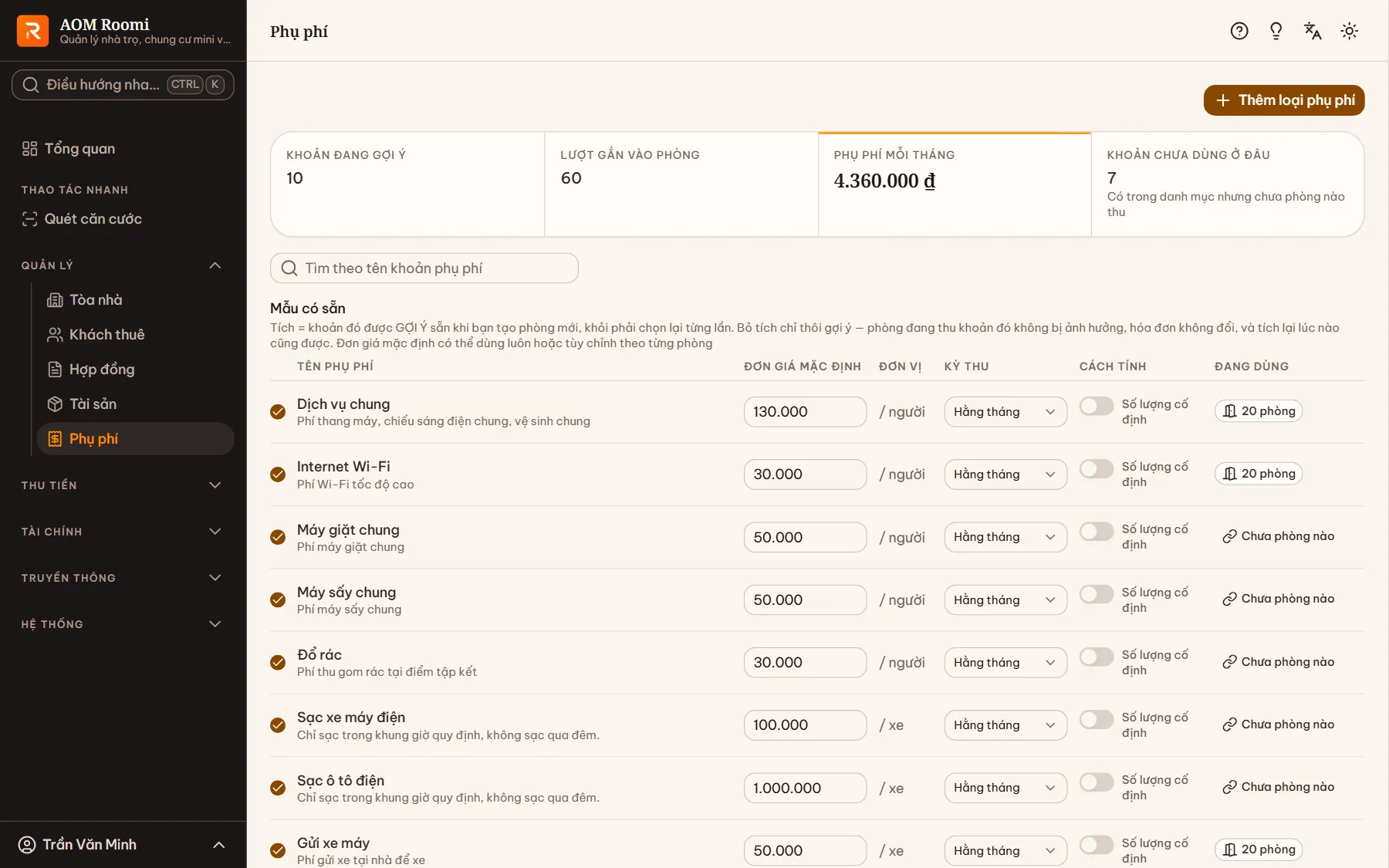Open the help question-mark icon
Image resolution: width=1389 pixels, height=868 pixels.
click(x=1239, y=31)
